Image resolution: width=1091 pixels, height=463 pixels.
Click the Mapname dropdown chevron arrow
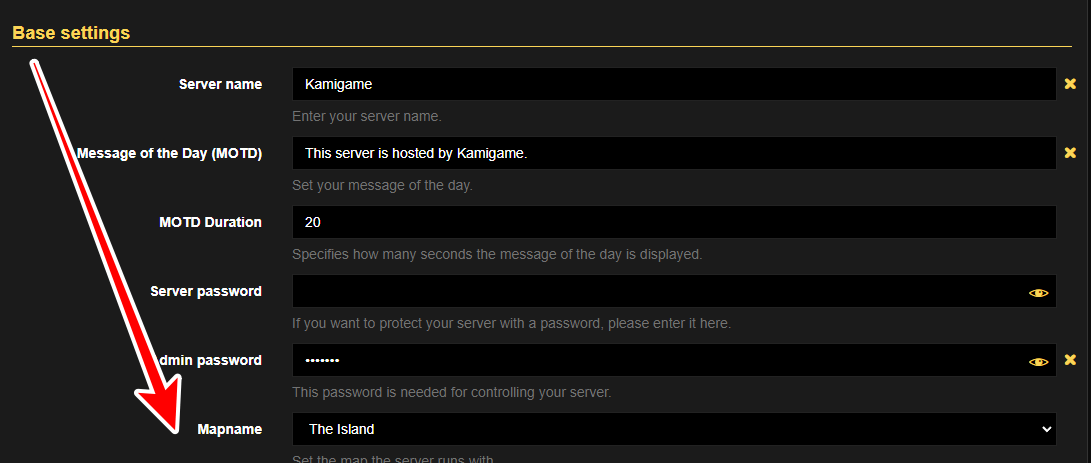1046,429
